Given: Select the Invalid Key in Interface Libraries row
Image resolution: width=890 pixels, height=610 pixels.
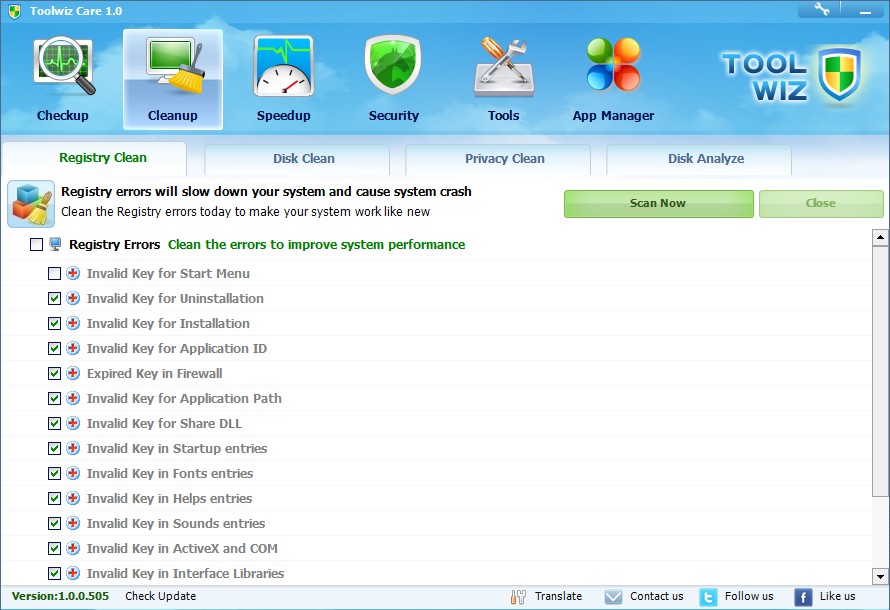Looking at the screenshot, I should 436,573.
